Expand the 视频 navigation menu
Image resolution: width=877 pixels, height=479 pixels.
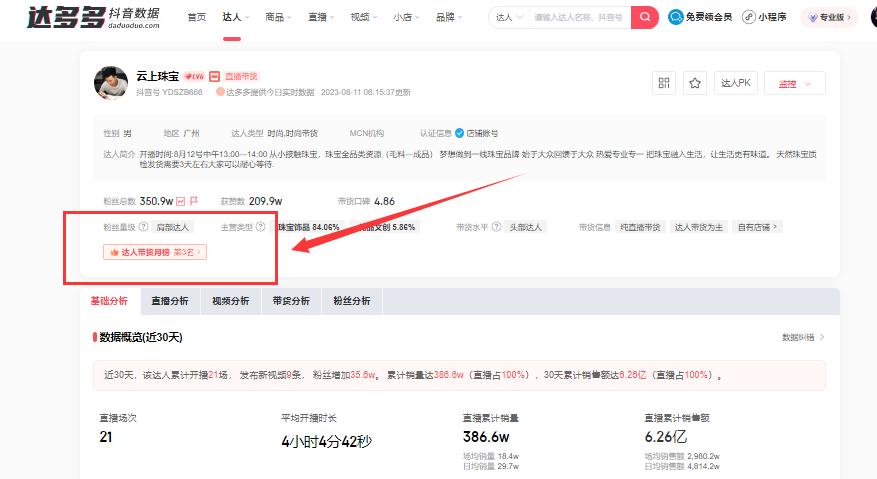pyautogui.click(x=364, y=17)
